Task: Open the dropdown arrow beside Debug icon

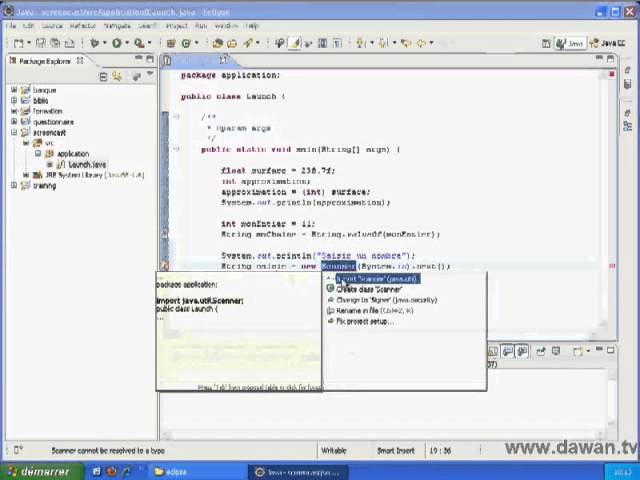Action: [x=105, y=43]
